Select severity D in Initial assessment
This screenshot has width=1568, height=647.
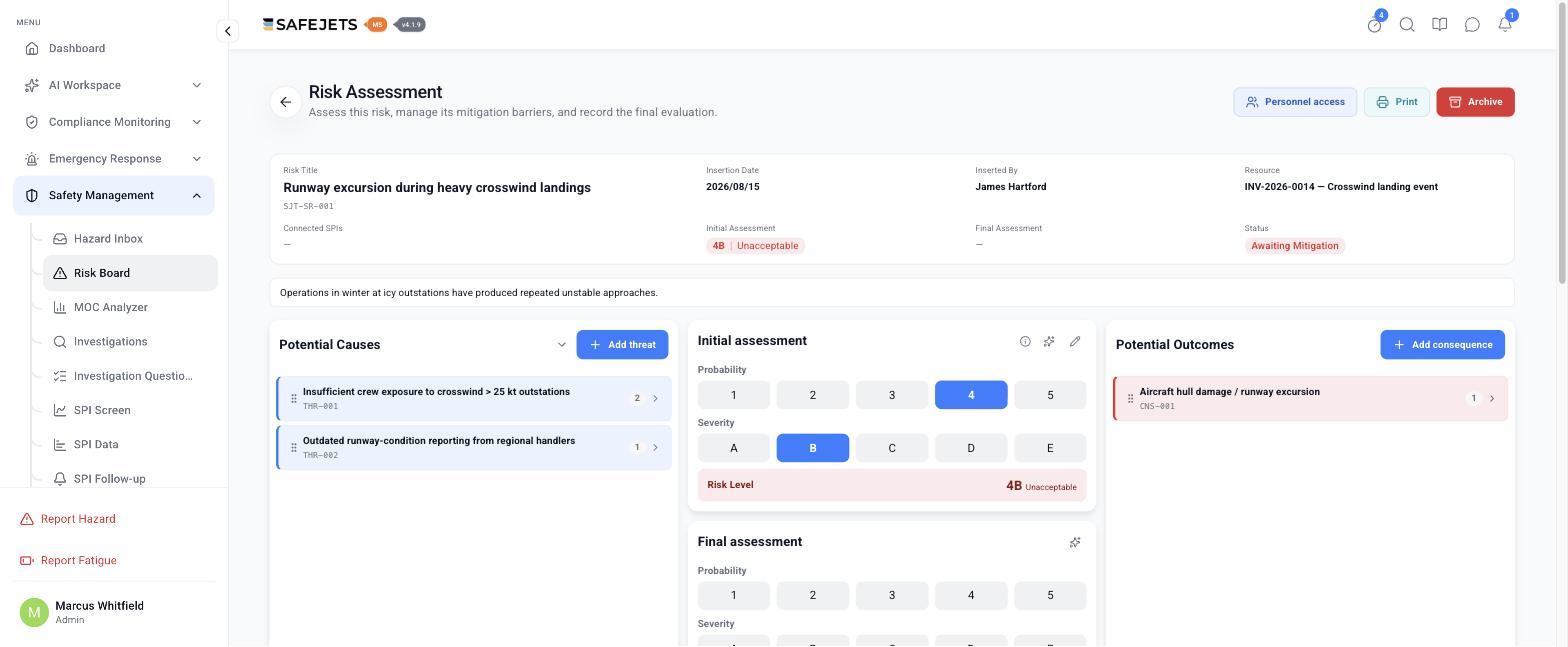click(x=971, y=448)
